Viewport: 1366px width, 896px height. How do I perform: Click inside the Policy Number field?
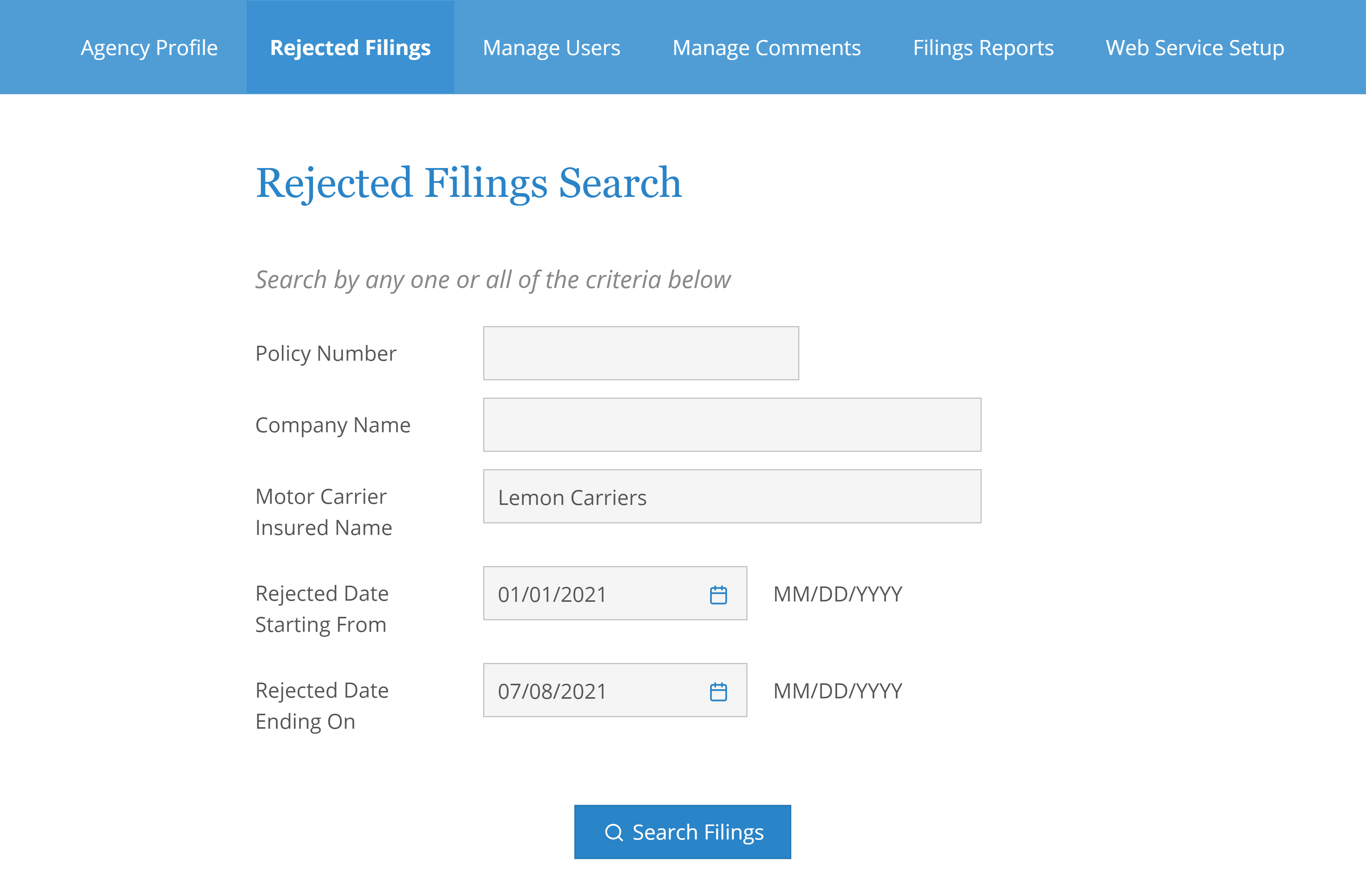pos(640,353)
